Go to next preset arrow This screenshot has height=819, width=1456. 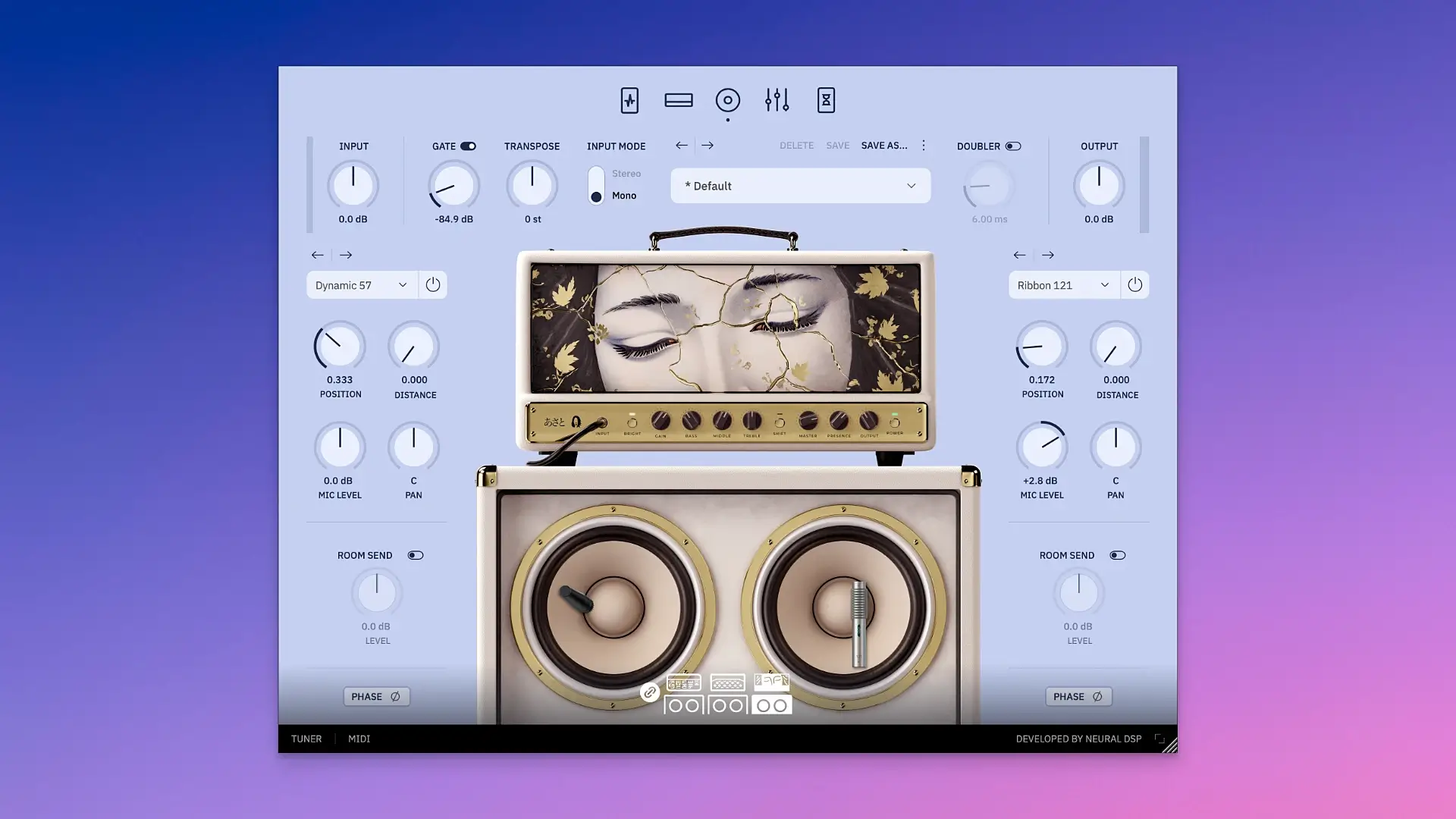coord(708,145)
